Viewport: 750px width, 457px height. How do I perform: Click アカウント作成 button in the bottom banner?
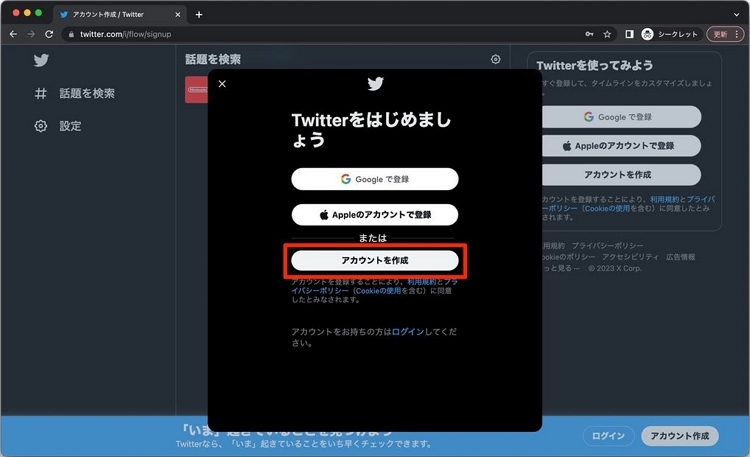[x=680, y=436]
